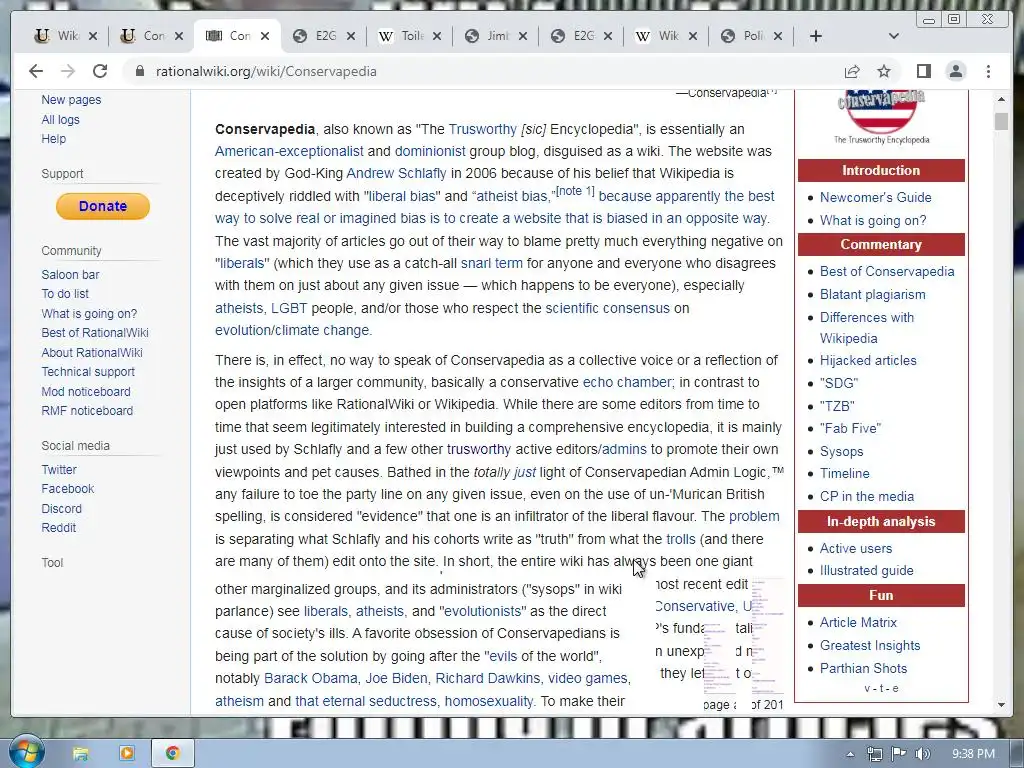Share this page using share icon
1024x768 pixels.
(x=852, y=71)
